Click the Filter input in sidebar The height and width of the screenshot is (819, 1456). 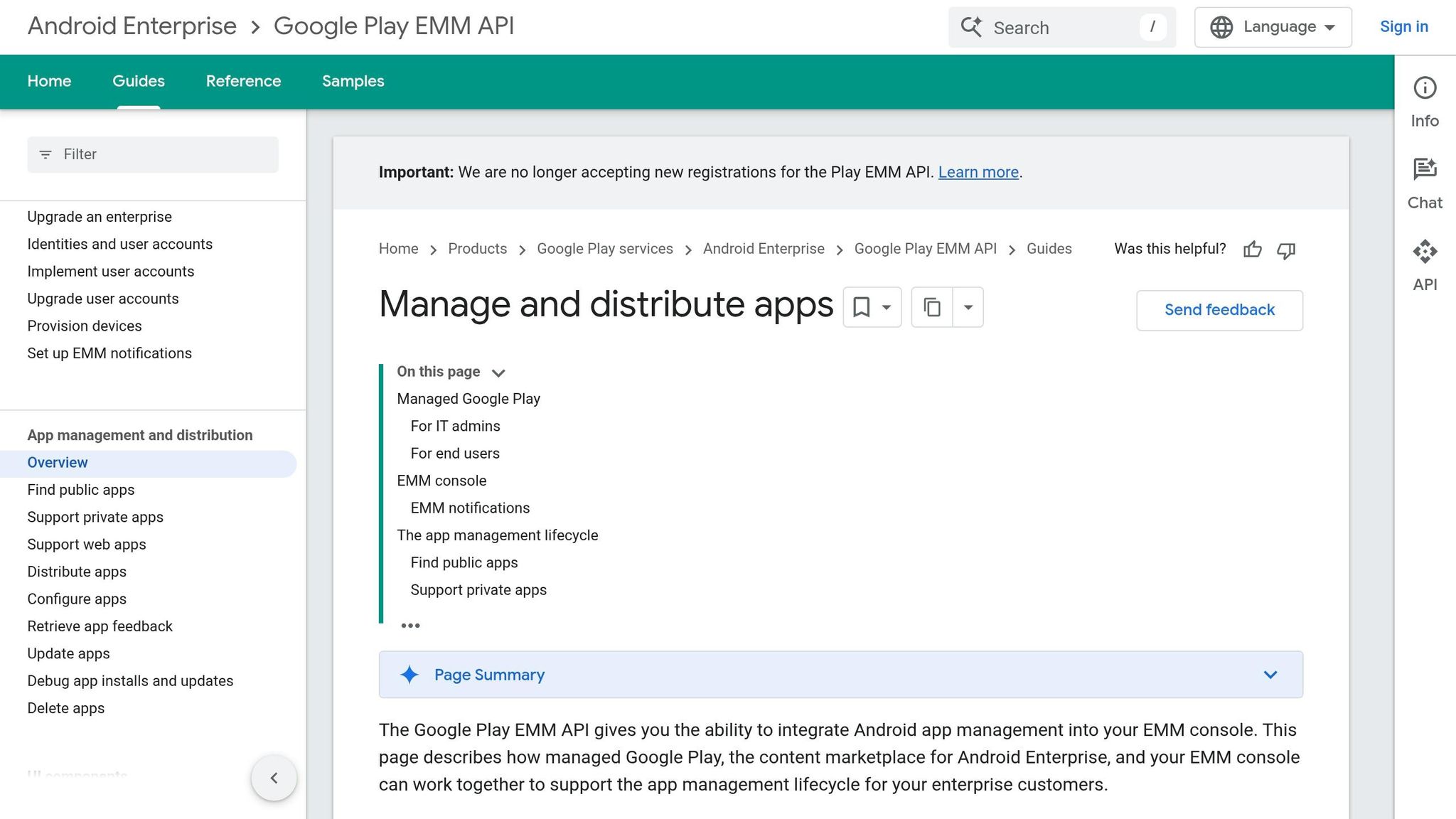[153, 154]
